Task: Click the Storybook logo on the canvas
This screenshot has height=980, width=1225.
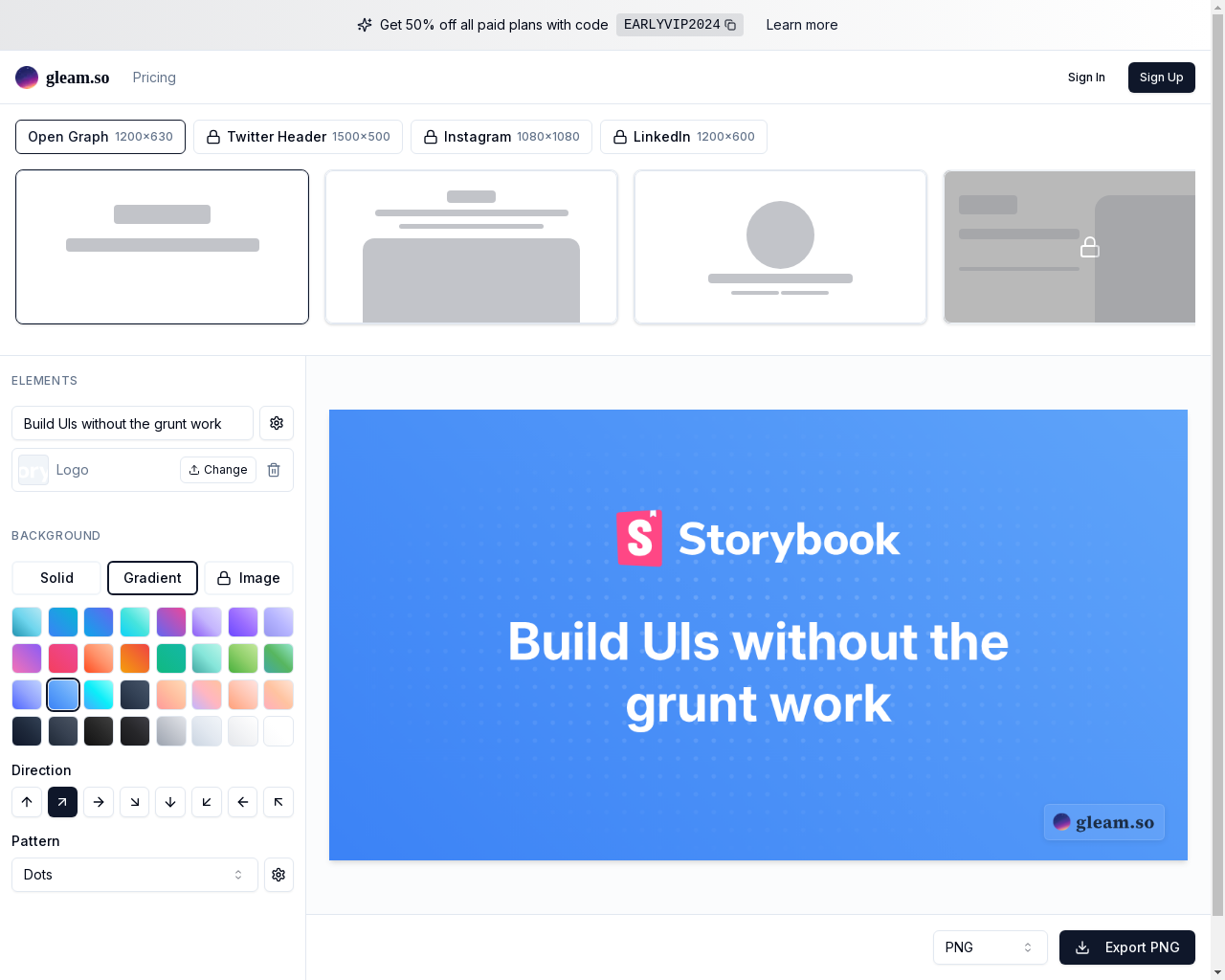Action: click(x=758, y=539)
